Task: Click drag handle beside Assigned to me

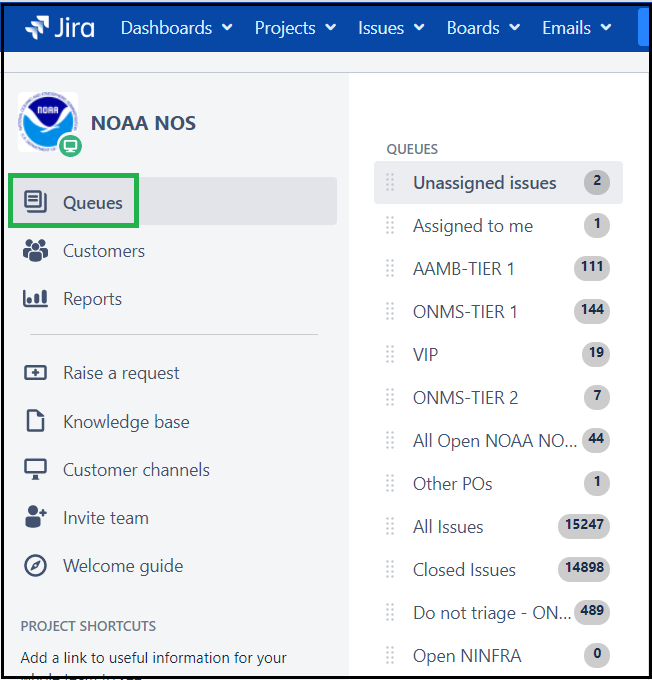Action: click(390, 225)
